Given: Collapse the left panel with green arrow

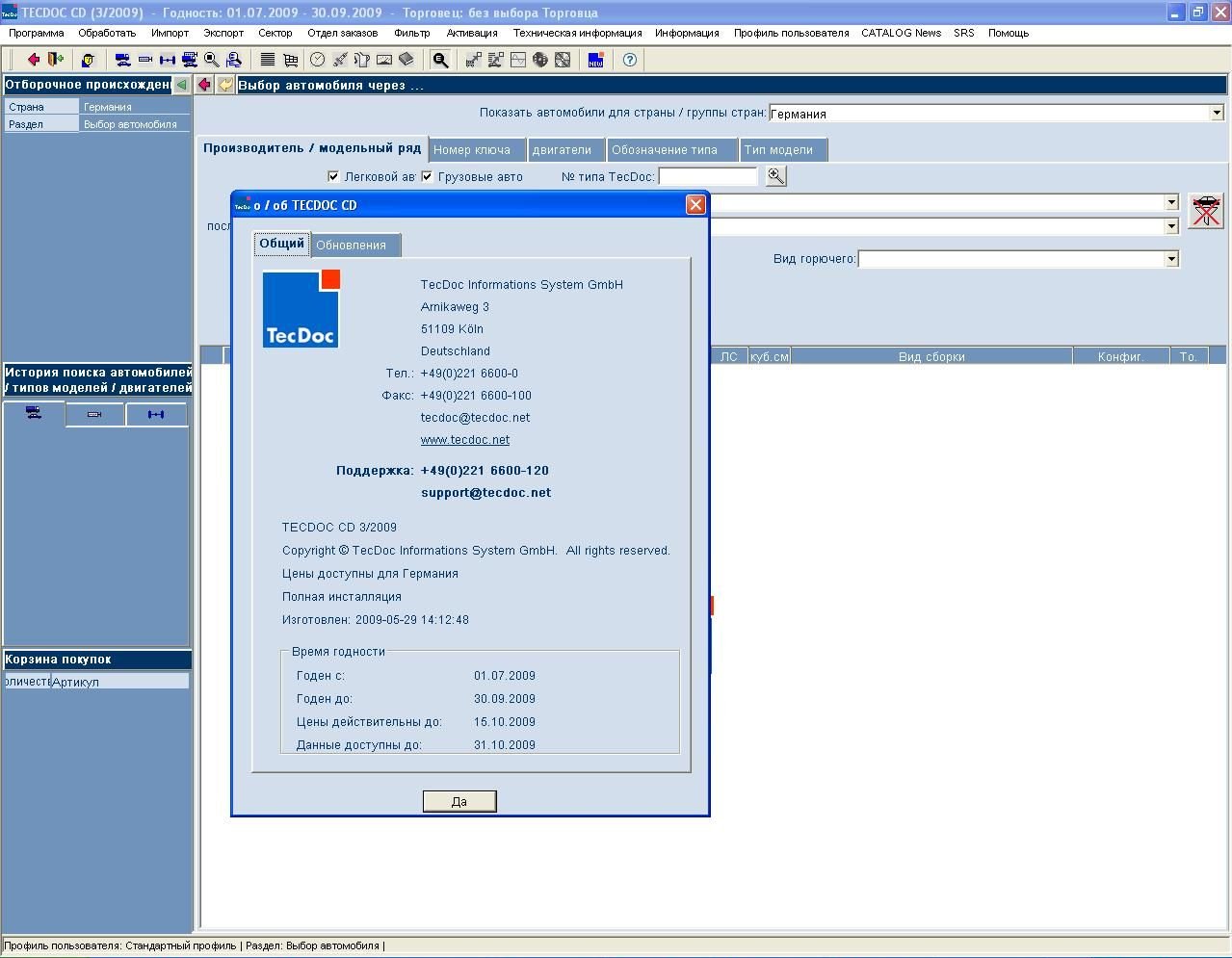Looking at the screenshot, I should click(181, 85).
